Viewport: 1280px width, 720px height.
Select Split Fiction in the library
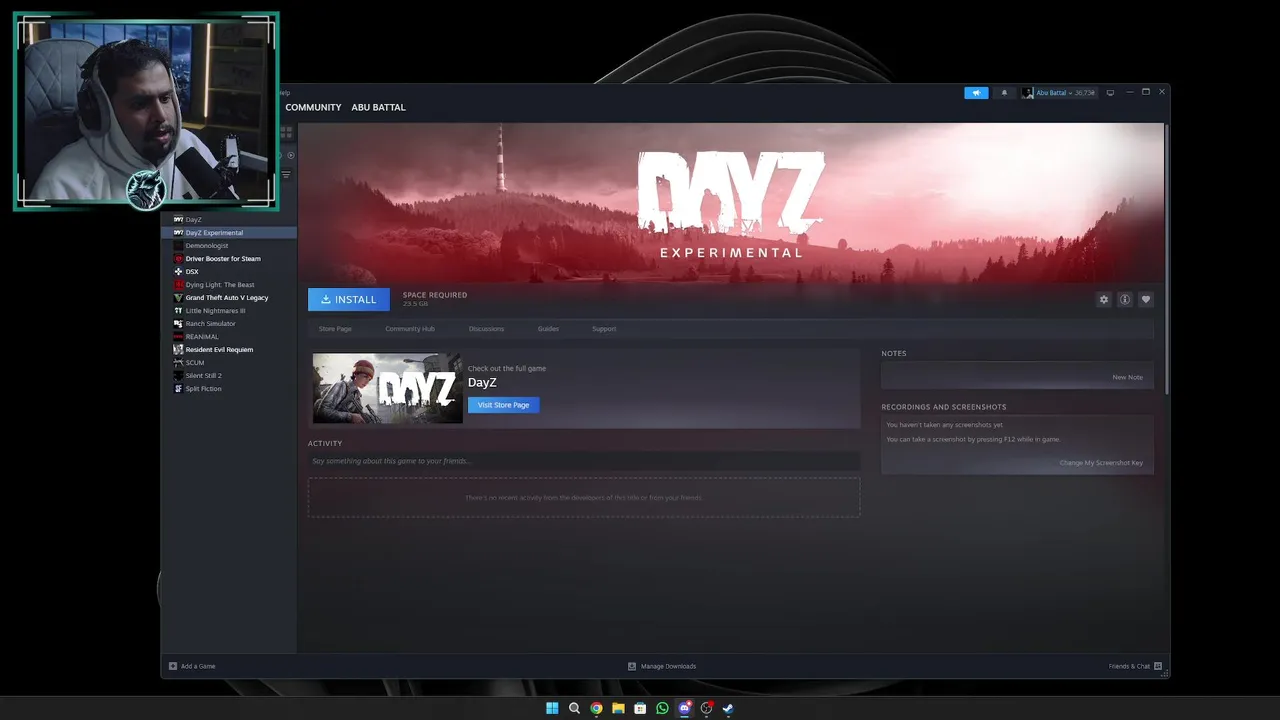pos(230,388)
